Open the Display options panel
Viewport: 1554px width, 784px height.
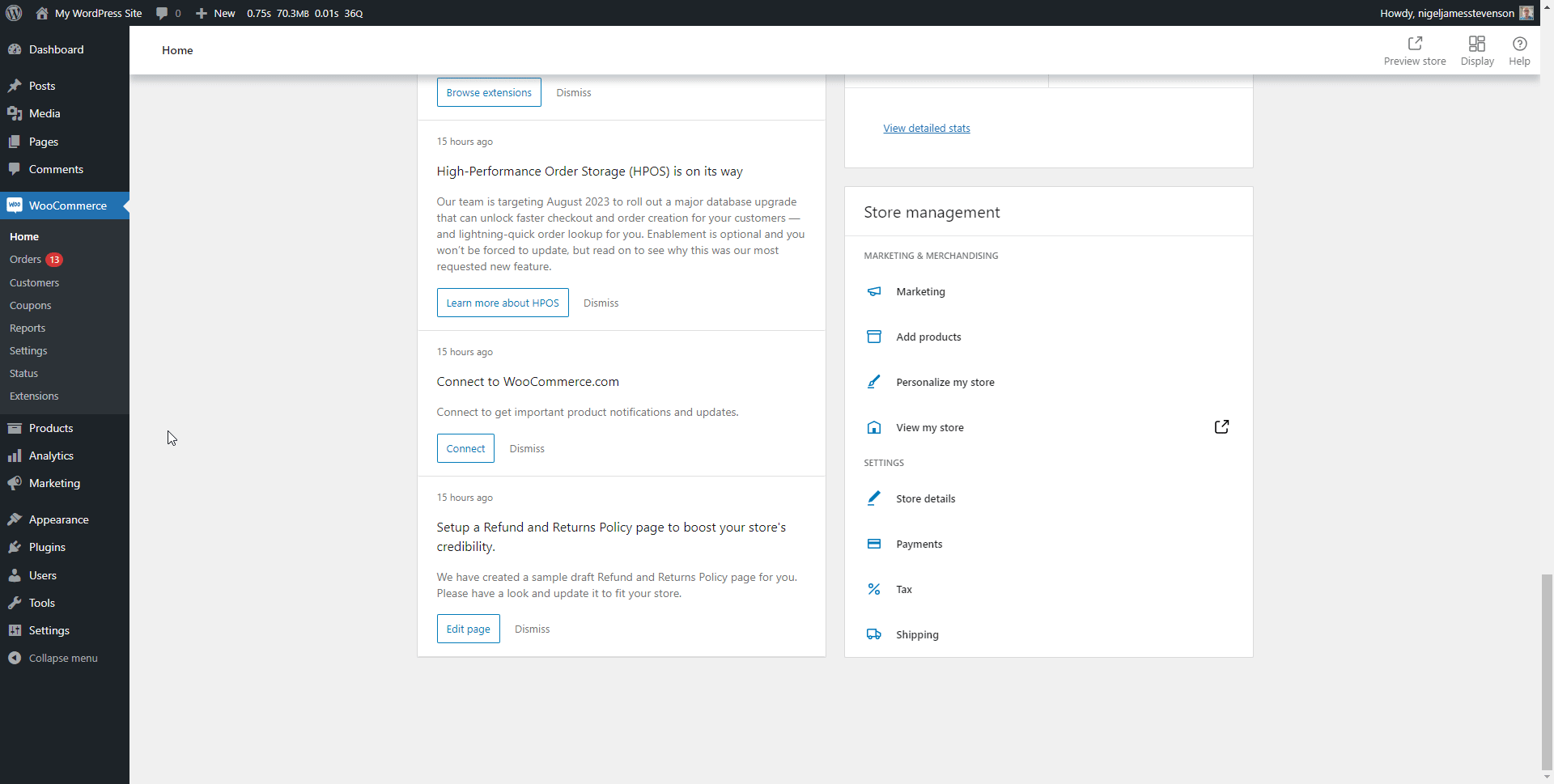[1476, 50]
